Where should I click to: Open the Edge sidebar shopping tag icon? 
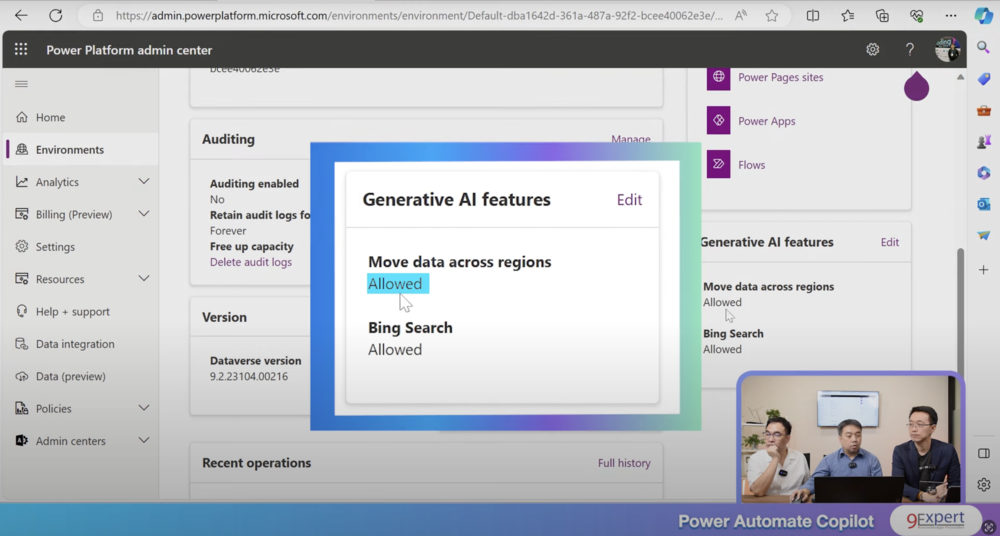[983, 78]
